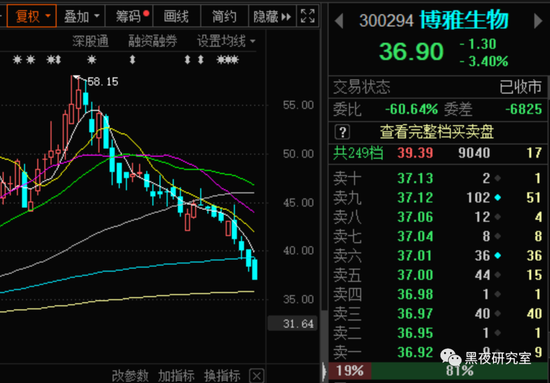The width and height of the screenshot is (550, 383).
Task: Go to previous stock with left arrow
Action: pos(338,21)
